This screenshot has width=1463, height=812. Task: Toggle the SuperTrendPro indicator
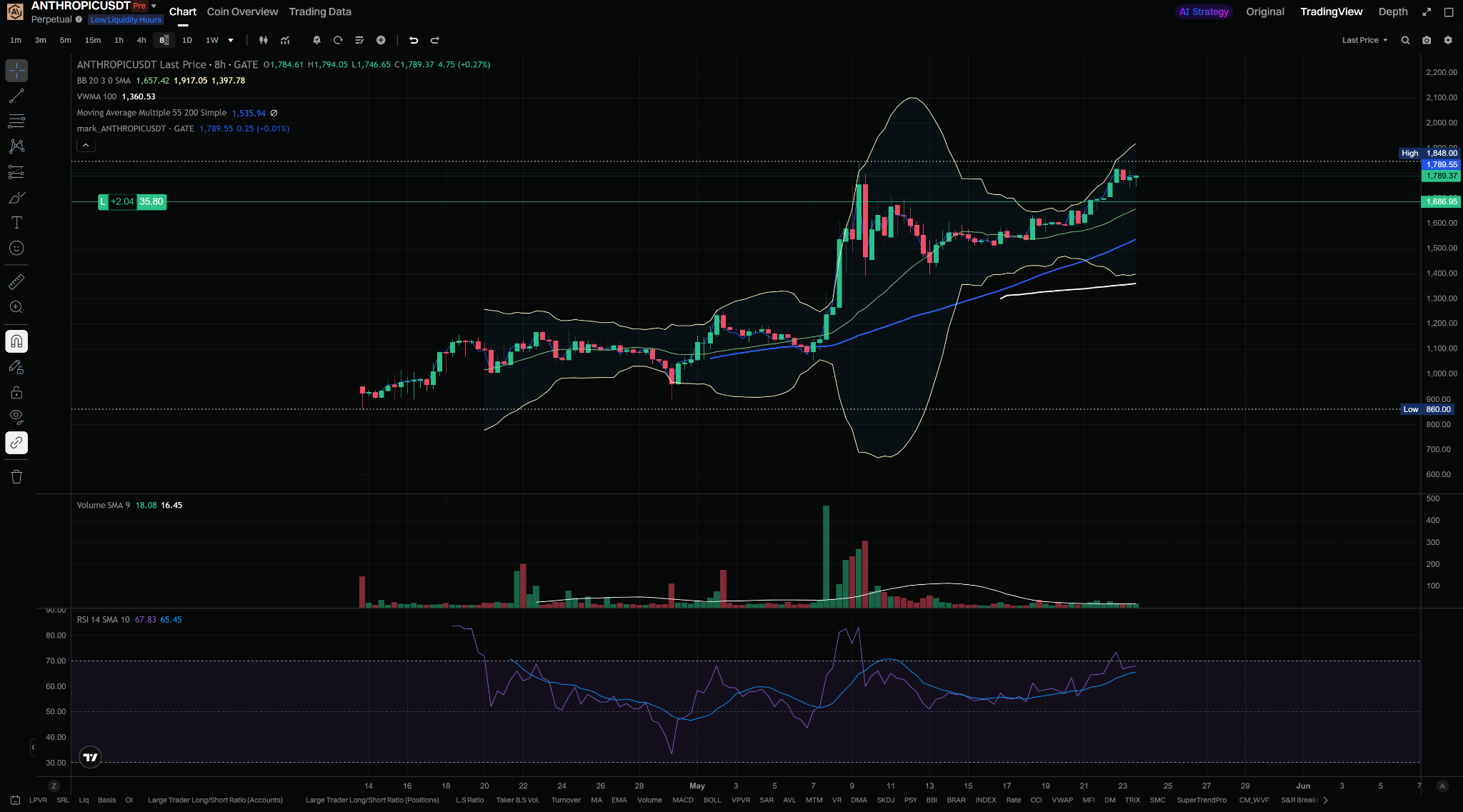tap(1202, 800)
